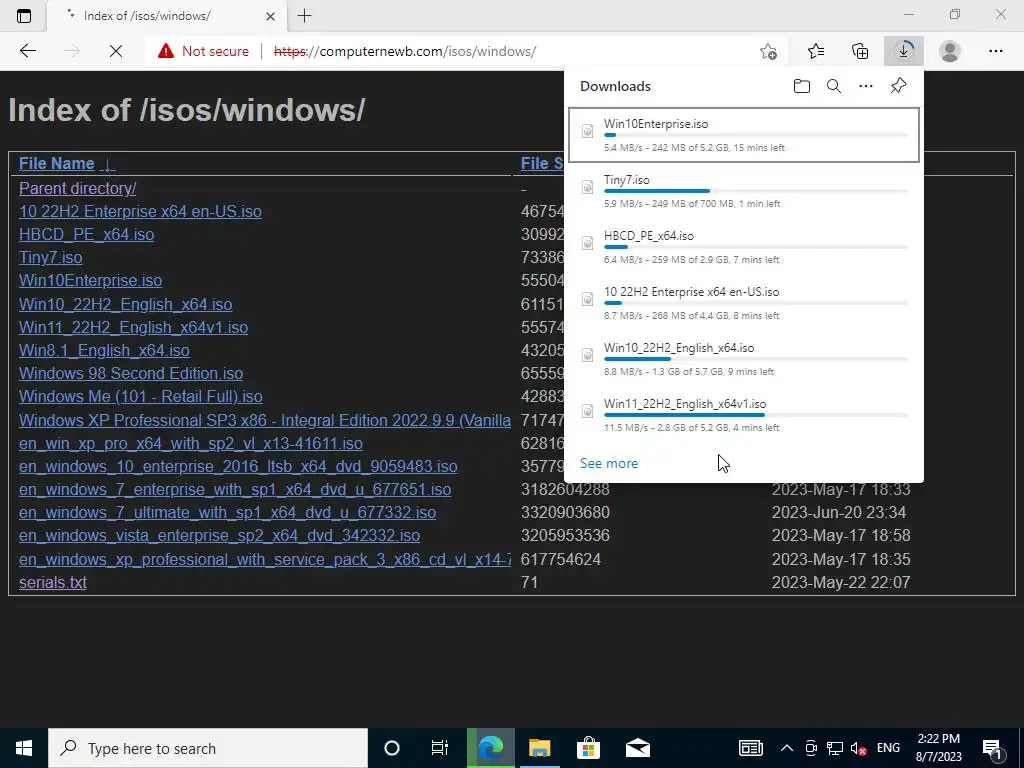Stop loading the page with the X button
The height and width of the screenshot is (768, 1024).
click(x=116, y=51)
